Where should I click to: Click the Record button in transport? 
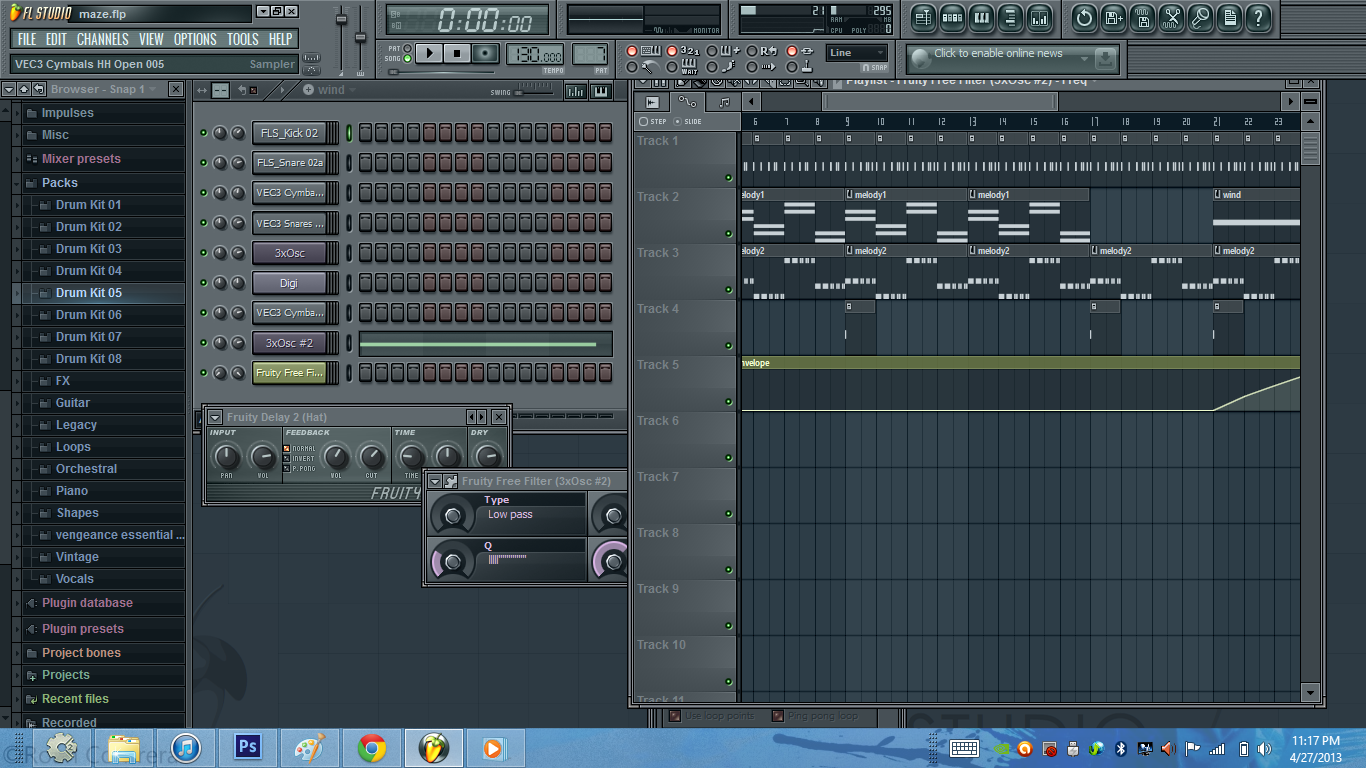tap(485, 53)
